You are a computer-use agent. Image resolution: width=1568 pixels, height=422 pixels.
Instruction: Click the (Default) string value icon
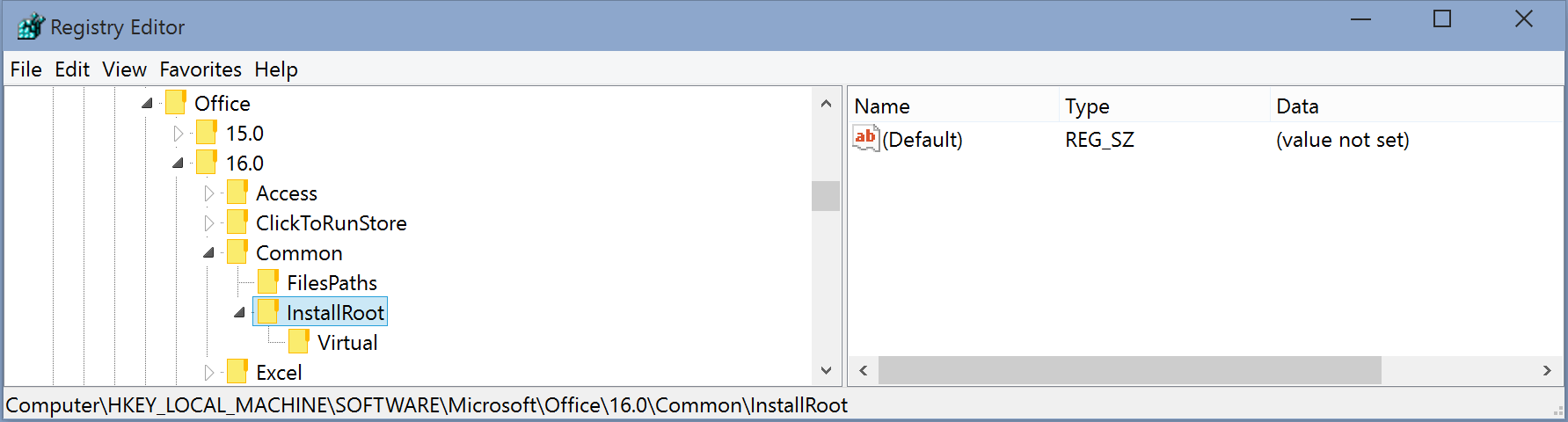(865, 139)
